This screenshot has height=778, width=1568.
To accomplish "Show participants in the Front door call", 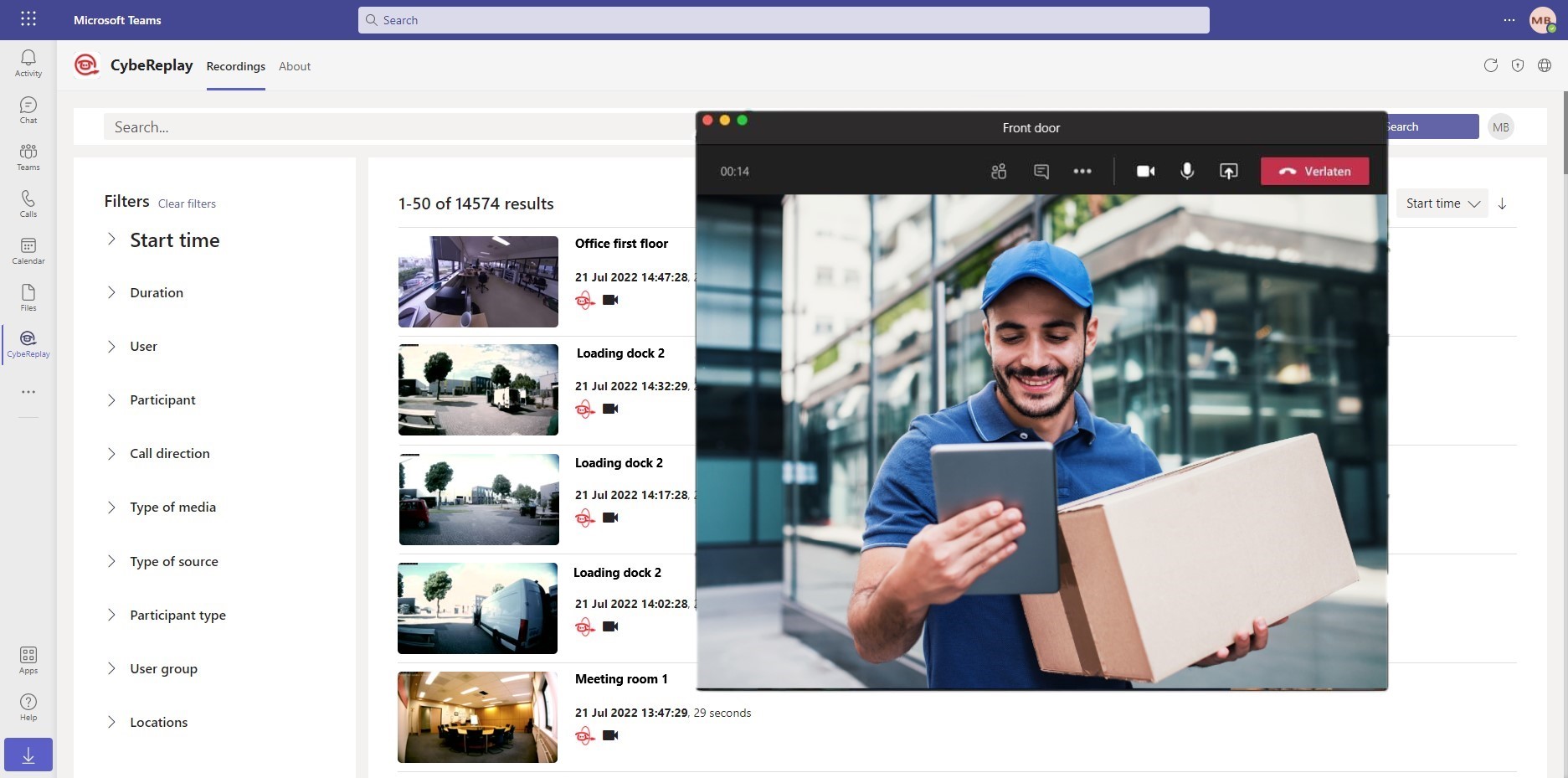I will click(x=998, y=171).
